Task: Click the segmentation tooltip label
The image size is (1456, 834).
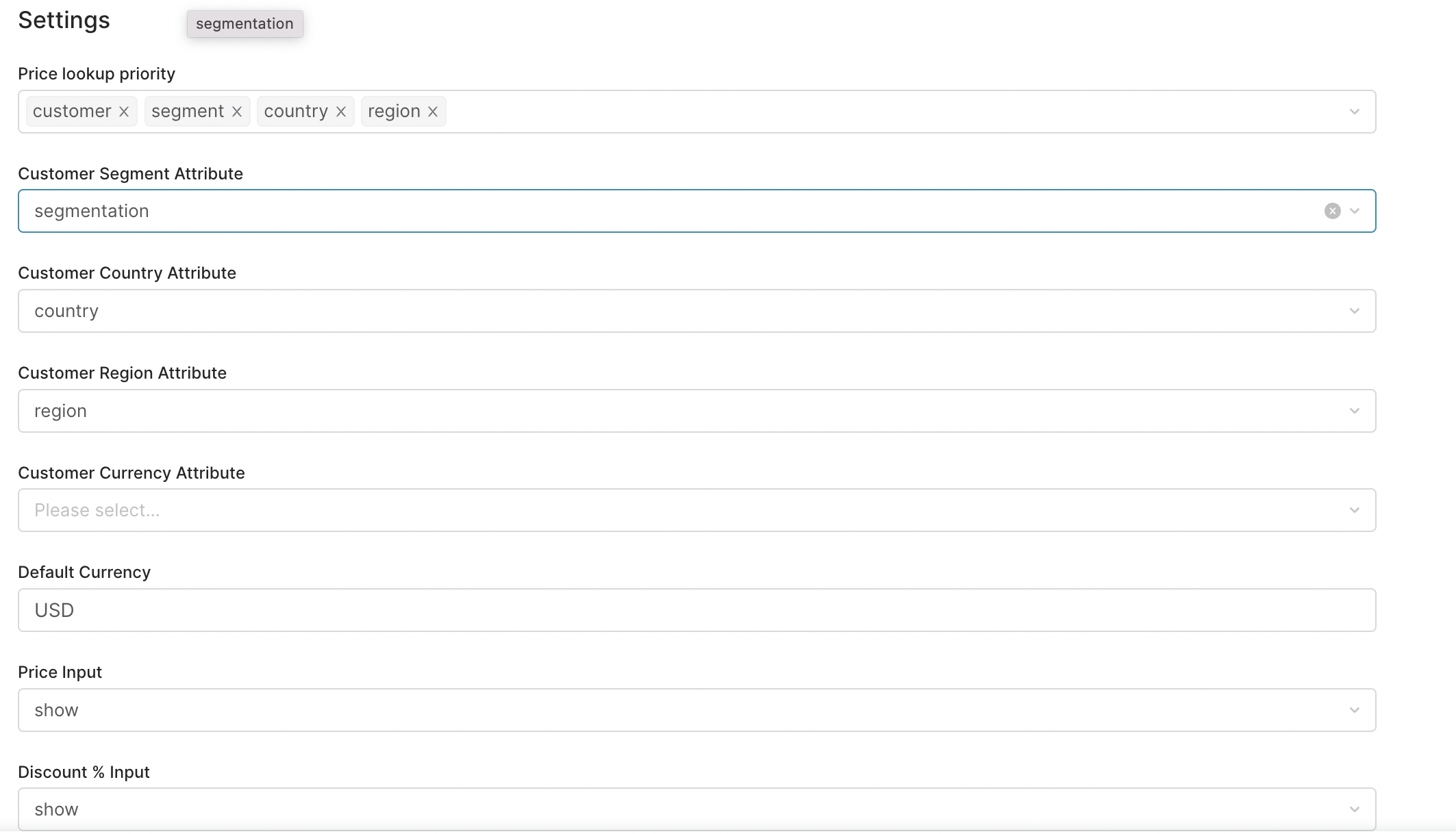Action: coord(244,24)
